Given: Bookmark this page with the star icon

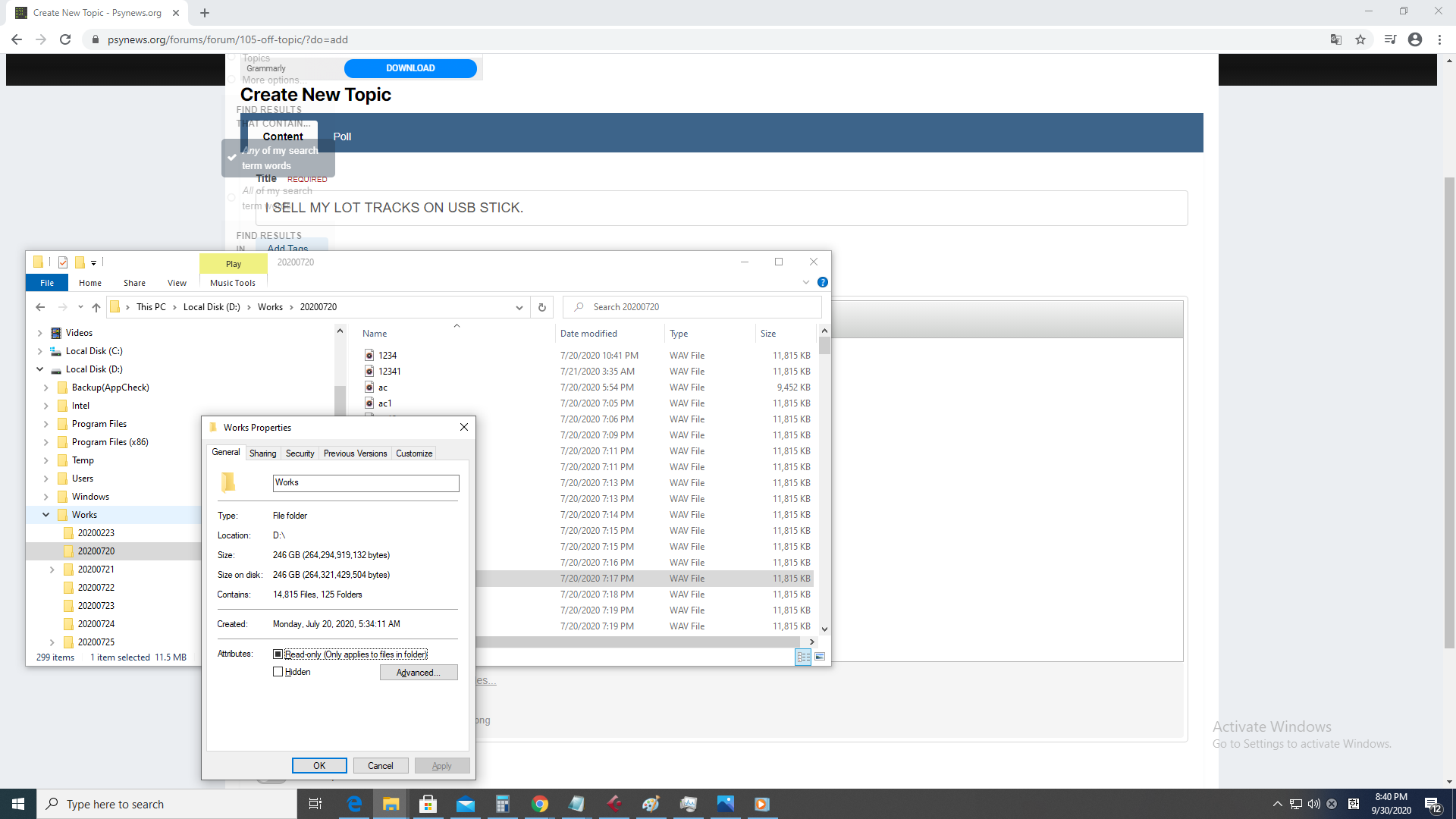Looking at the screenshot, I should point(1360,39).
